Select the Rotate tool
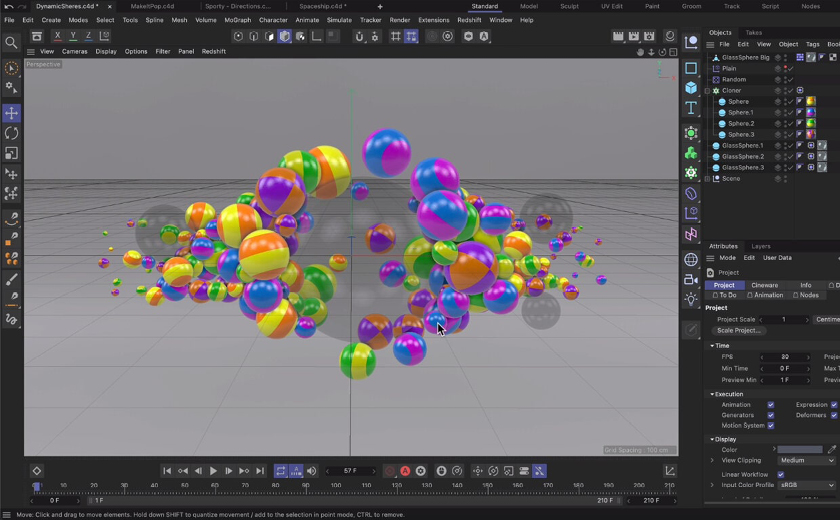Image resolution: width=840 pixels, height=520 pixels. pyautogui.click(x=12, y=133)
